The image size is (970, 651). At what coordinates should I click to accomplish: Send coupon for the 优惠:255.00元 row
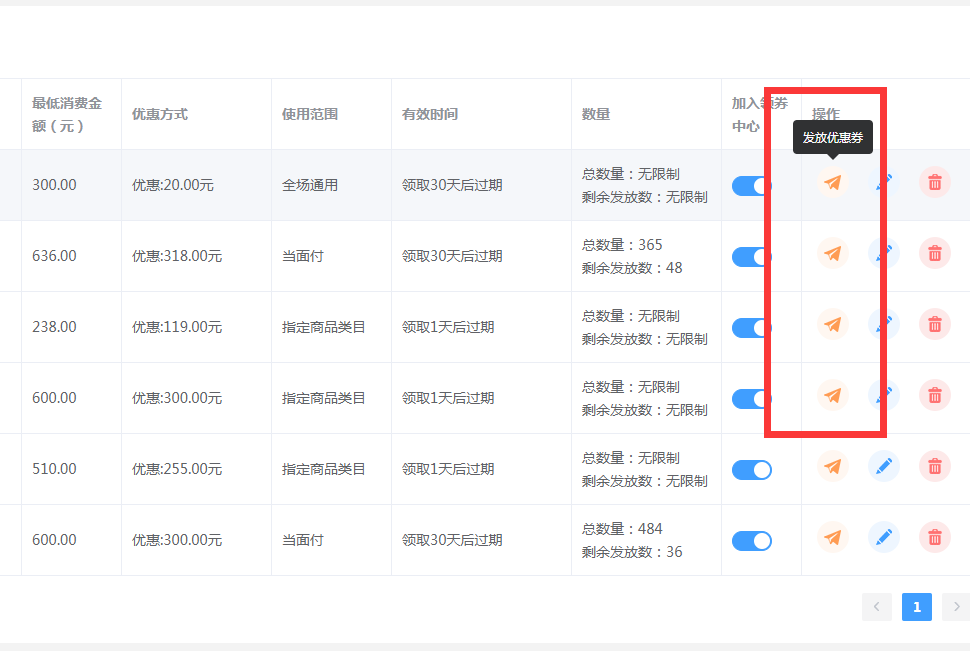(833, 466)
